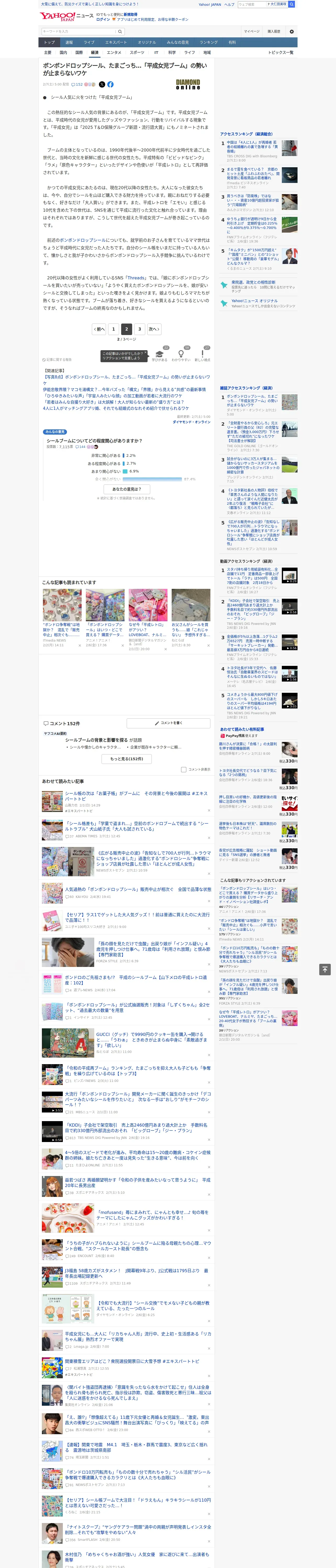Select page 3 in pagination
Viewport: 336px width, 1568px height.
[140, 329]
